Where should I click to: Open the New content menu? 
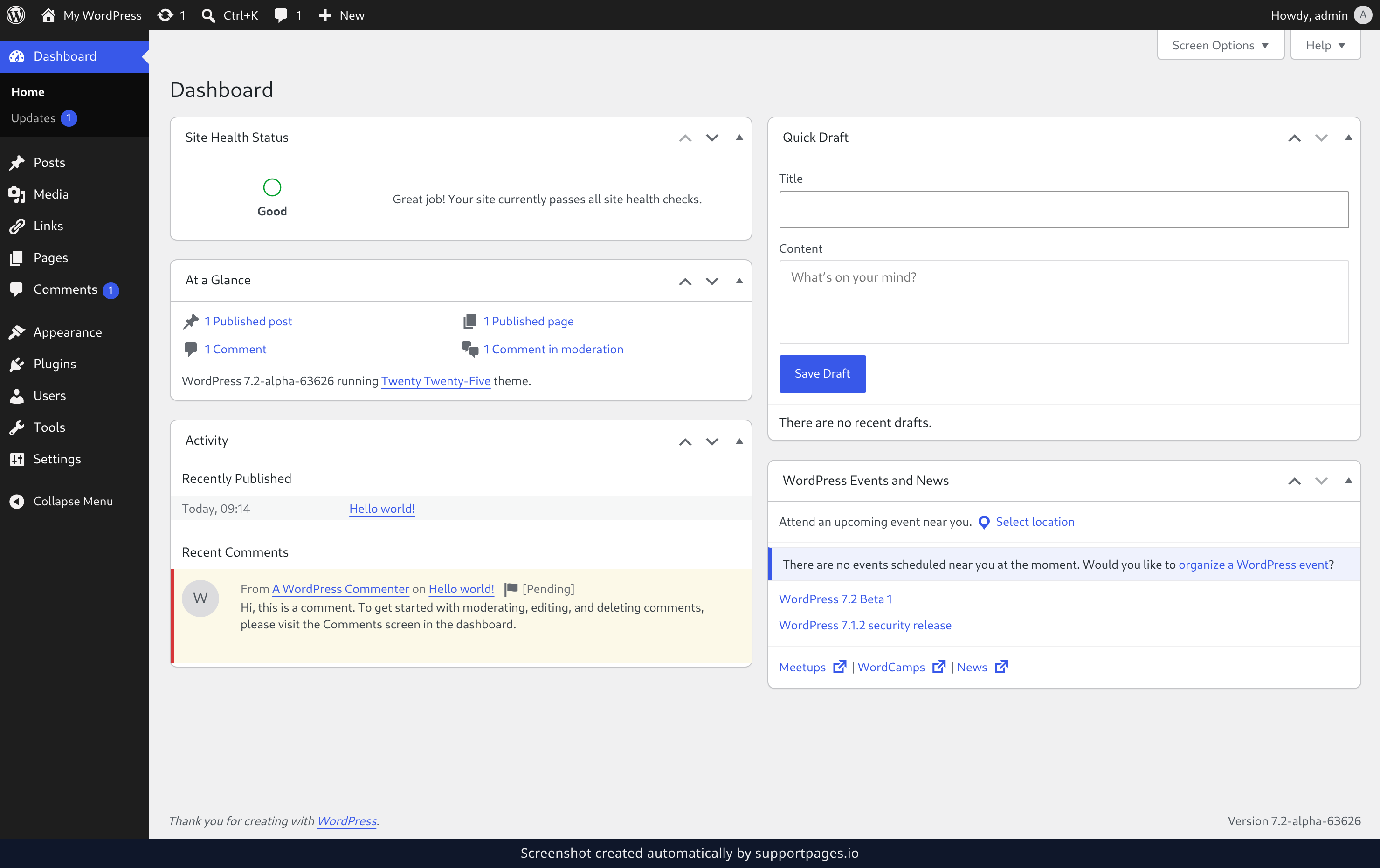click(x=342, y=15)
